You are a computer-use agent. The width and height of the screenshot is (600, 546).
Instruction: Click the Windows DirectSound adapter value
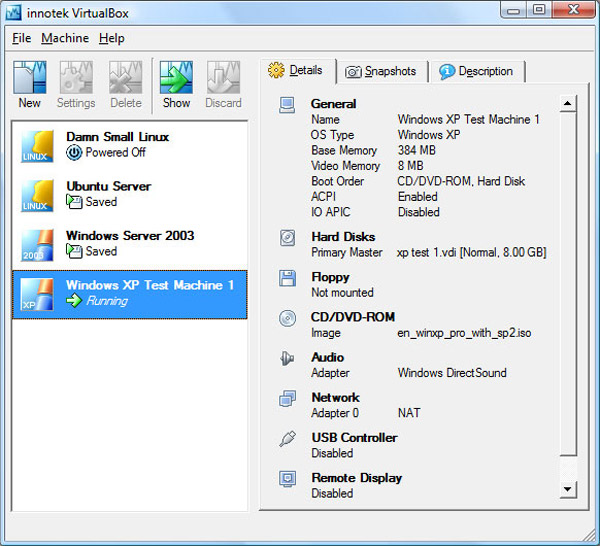click(452, 373)
